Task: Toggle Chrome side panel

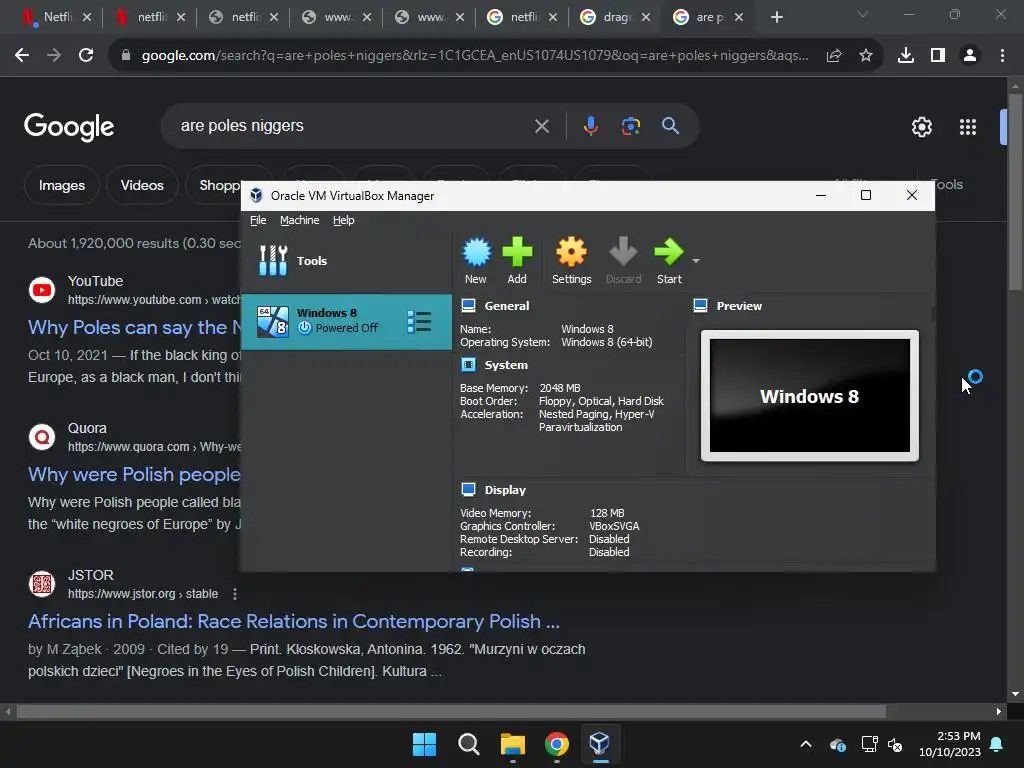Action: pos(938,56)
